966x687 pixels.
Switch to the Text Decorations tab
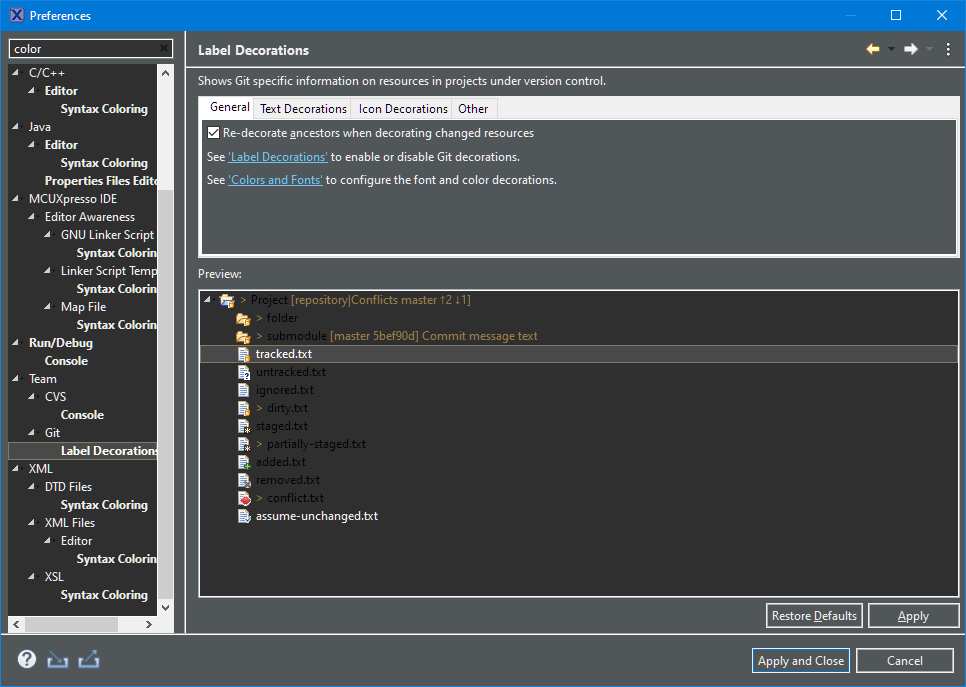tap(303, 109)
